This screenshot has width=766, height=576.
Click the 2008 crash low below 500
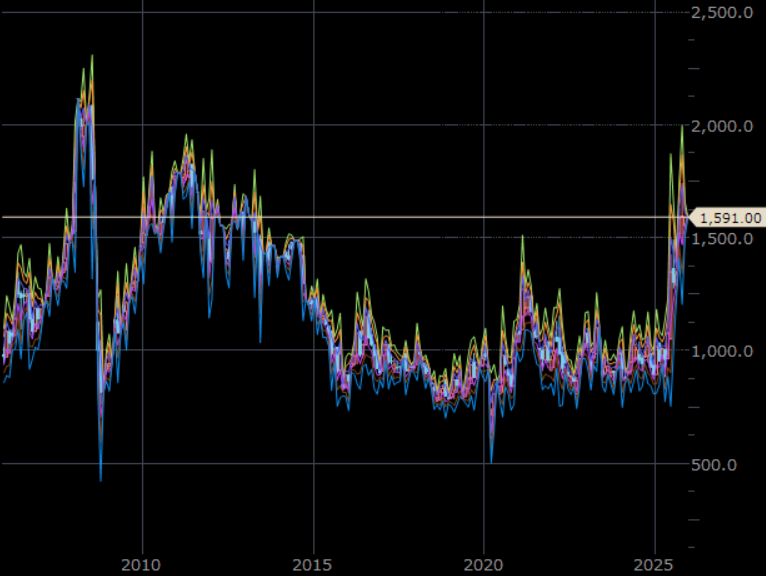pos(101,479)
